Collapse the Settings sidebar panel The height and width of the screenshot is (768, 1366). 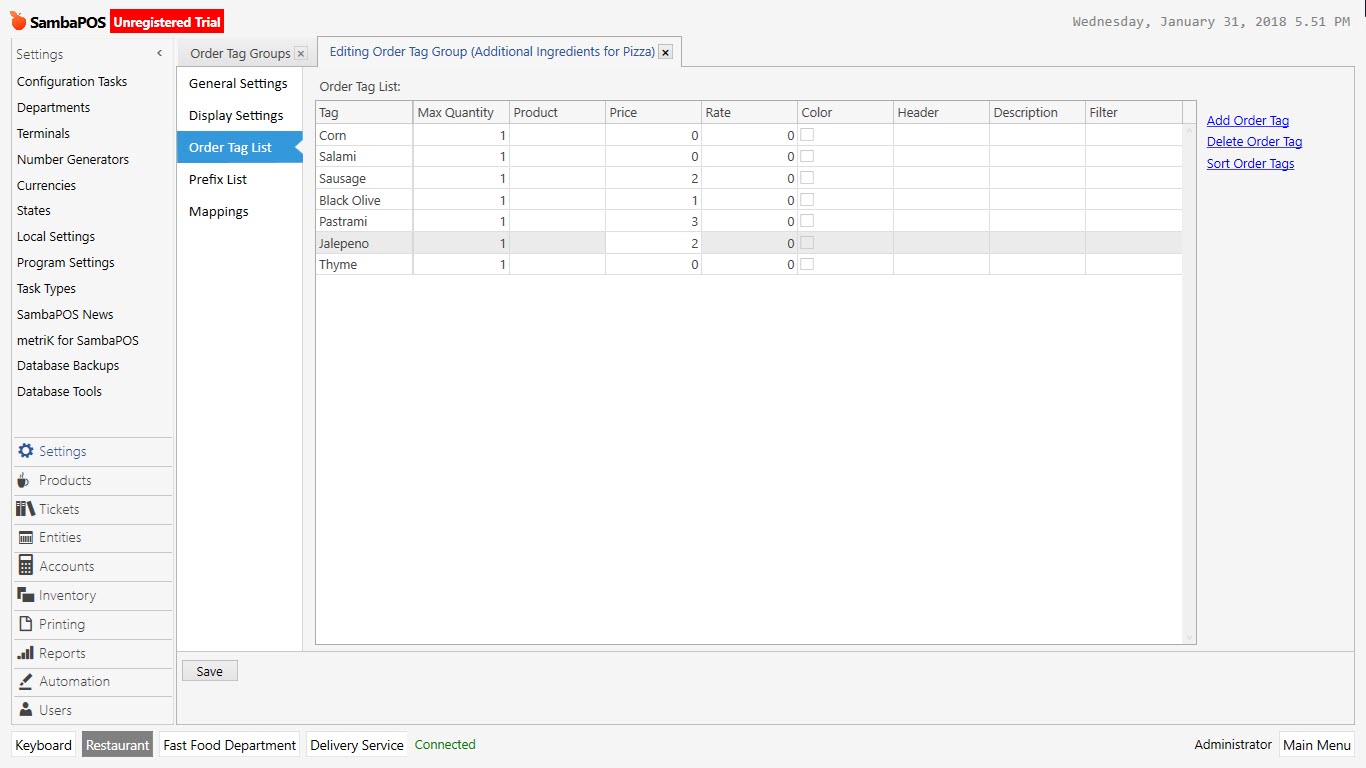158,53
